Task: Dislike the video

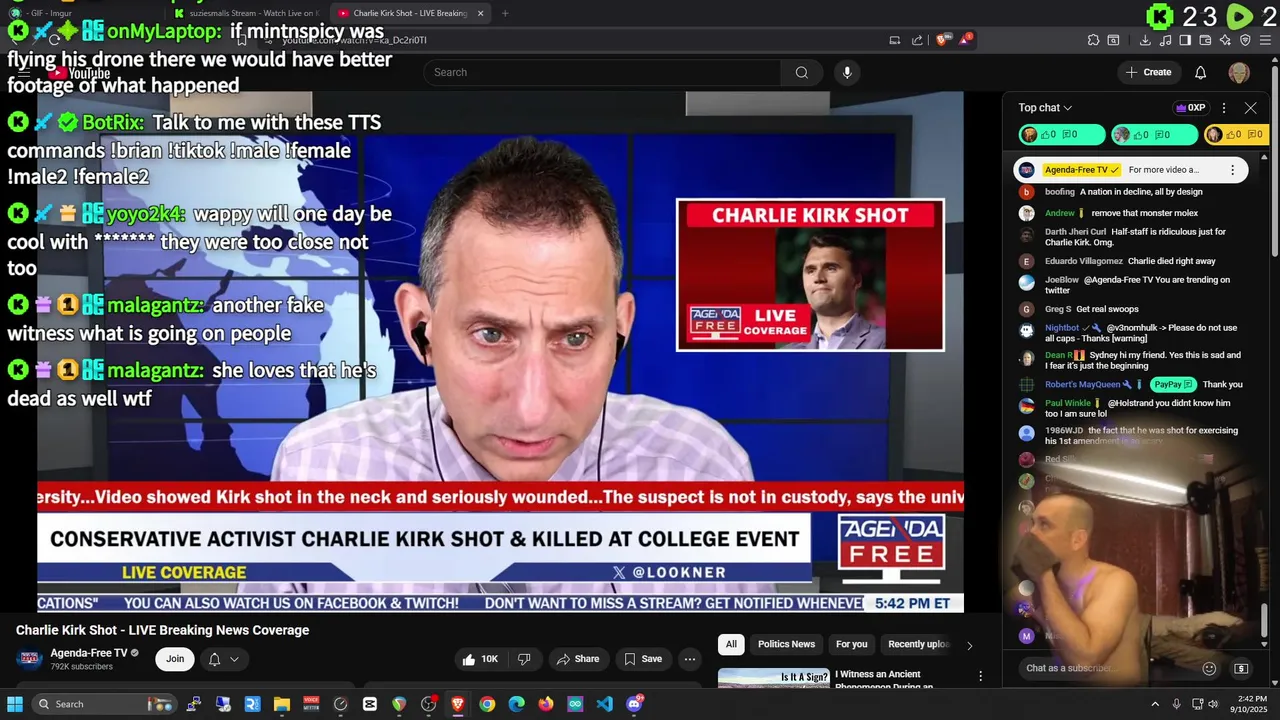Action: tap(524, 659)
